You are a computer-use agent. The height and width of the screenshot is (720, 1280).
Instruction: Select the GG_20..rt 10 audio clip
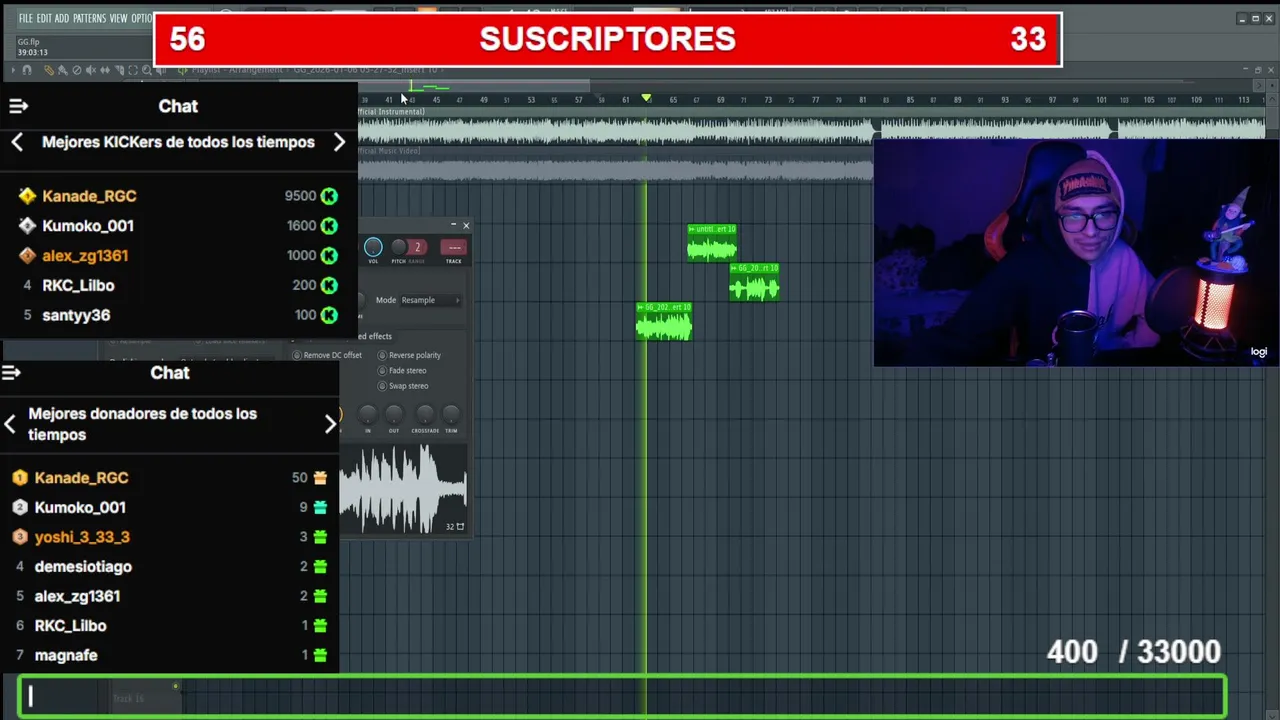coord(754,283)
